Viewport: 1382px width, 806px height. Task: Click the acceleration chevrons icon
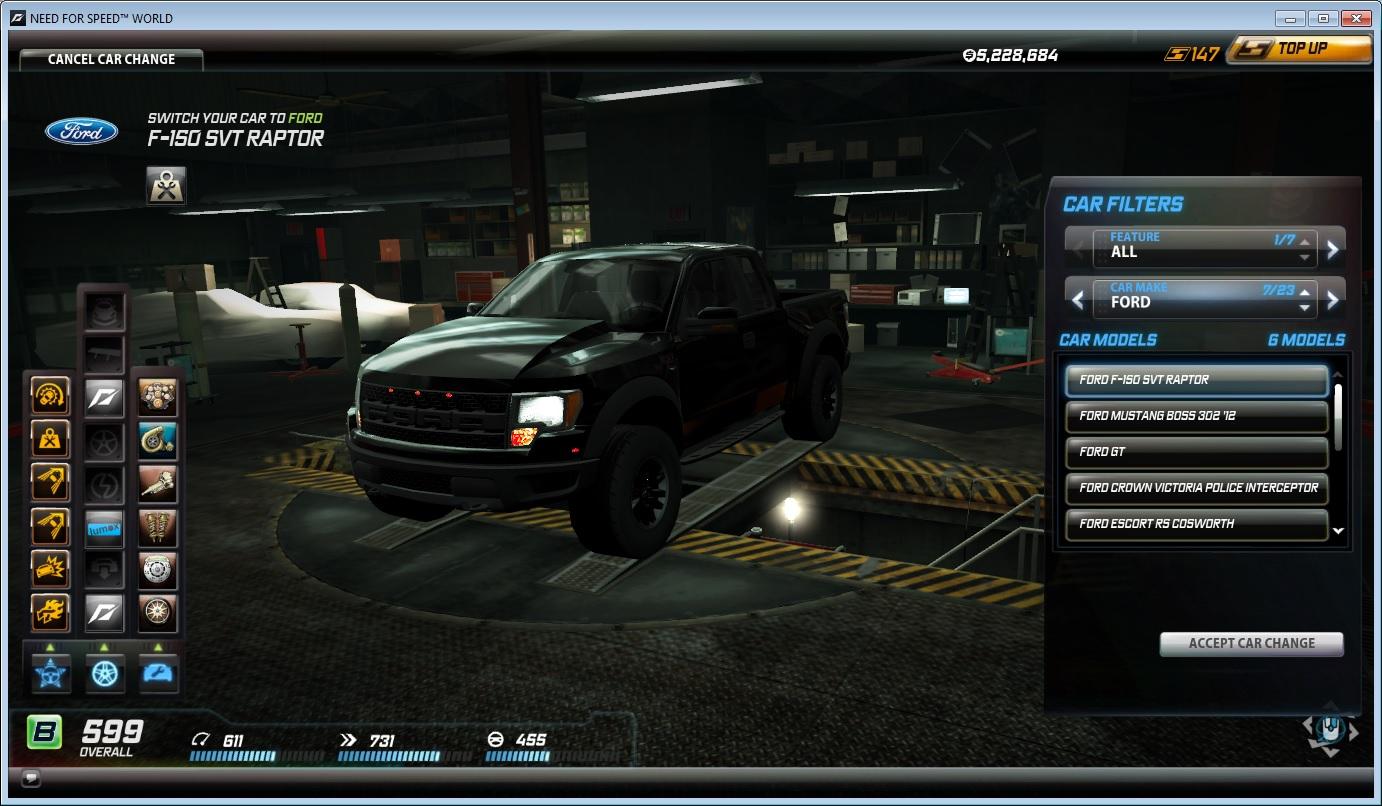coord(348,740)
